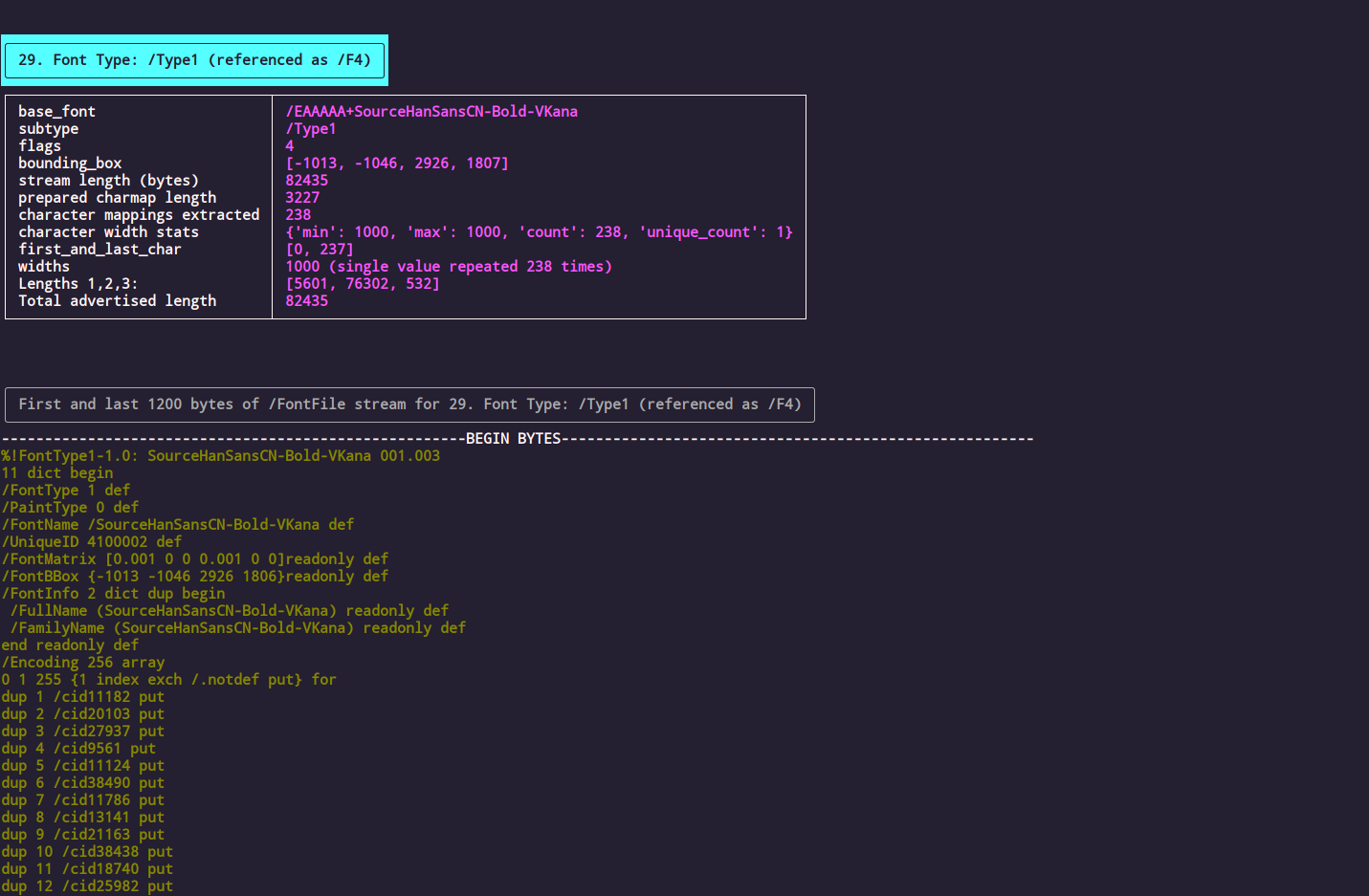Select the value /EAAAAA+SourceHanSansCN-Bold-VKana

(431, 111)
